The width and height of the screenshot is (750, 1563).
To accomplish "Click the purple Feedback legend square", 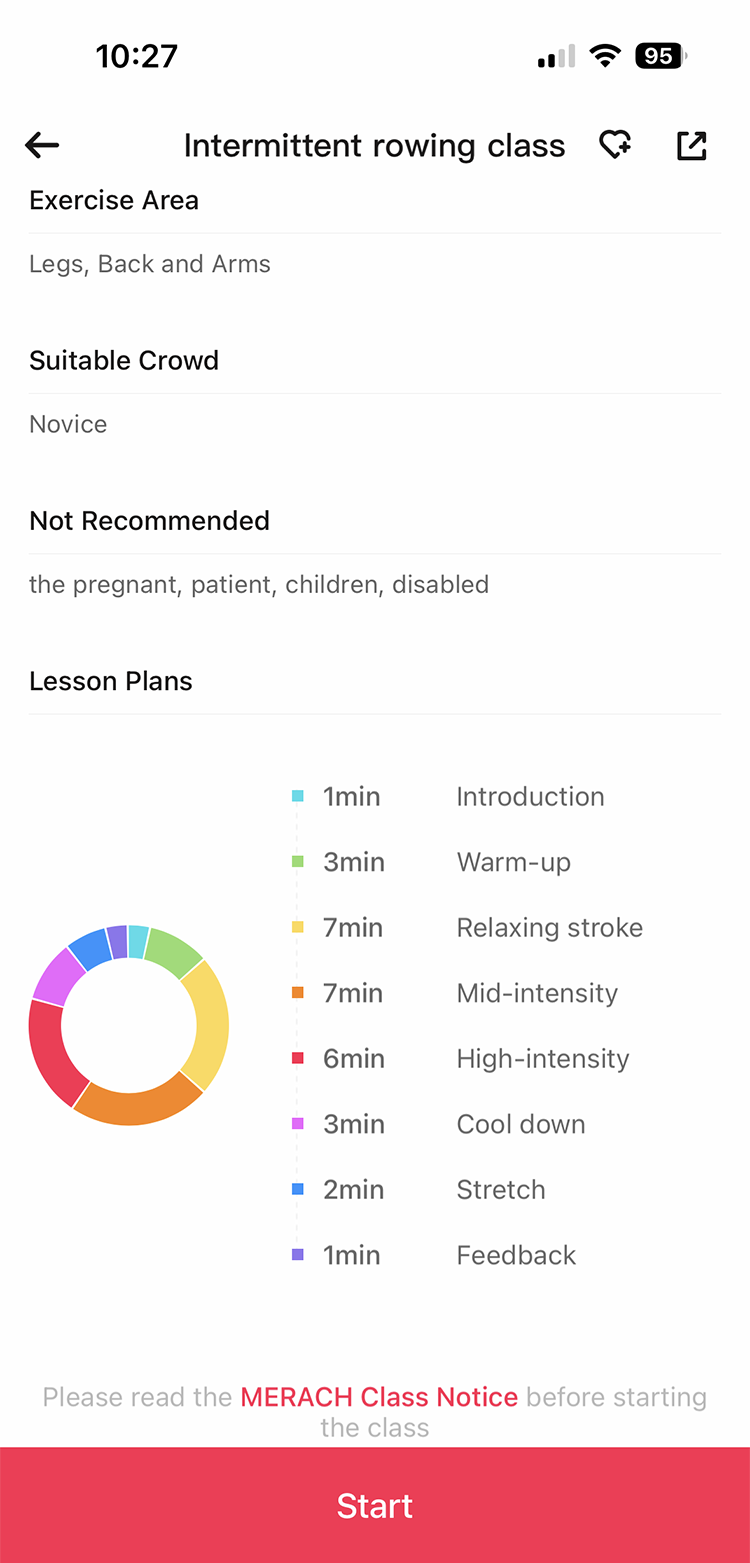I will (298, 1255).
